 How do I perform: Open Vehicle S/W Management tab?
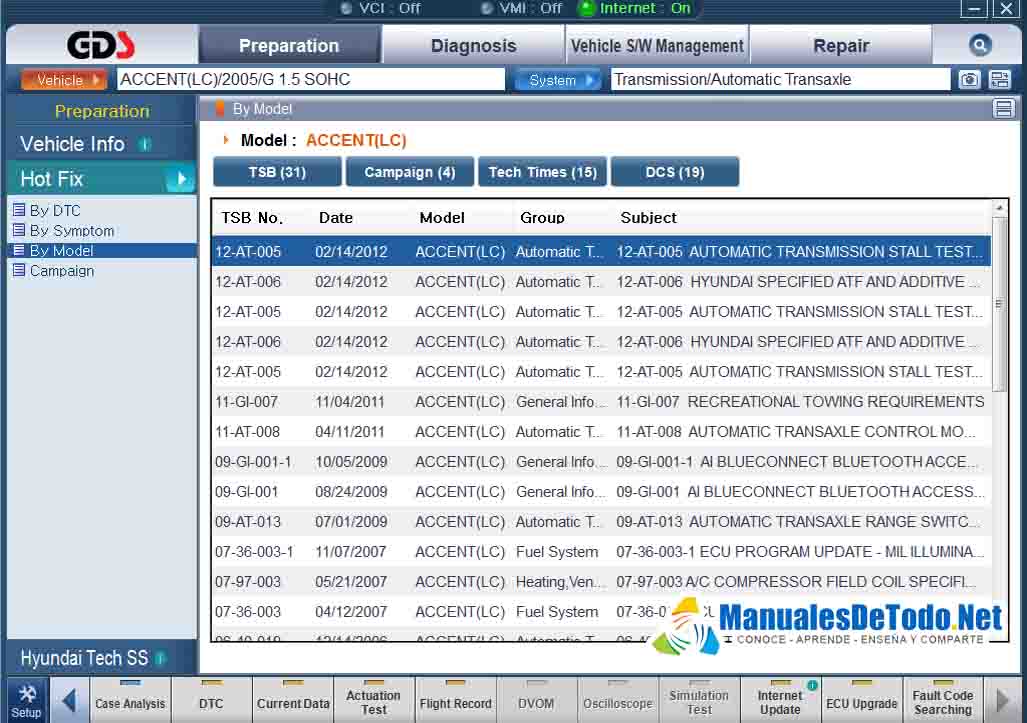(657, 45)
